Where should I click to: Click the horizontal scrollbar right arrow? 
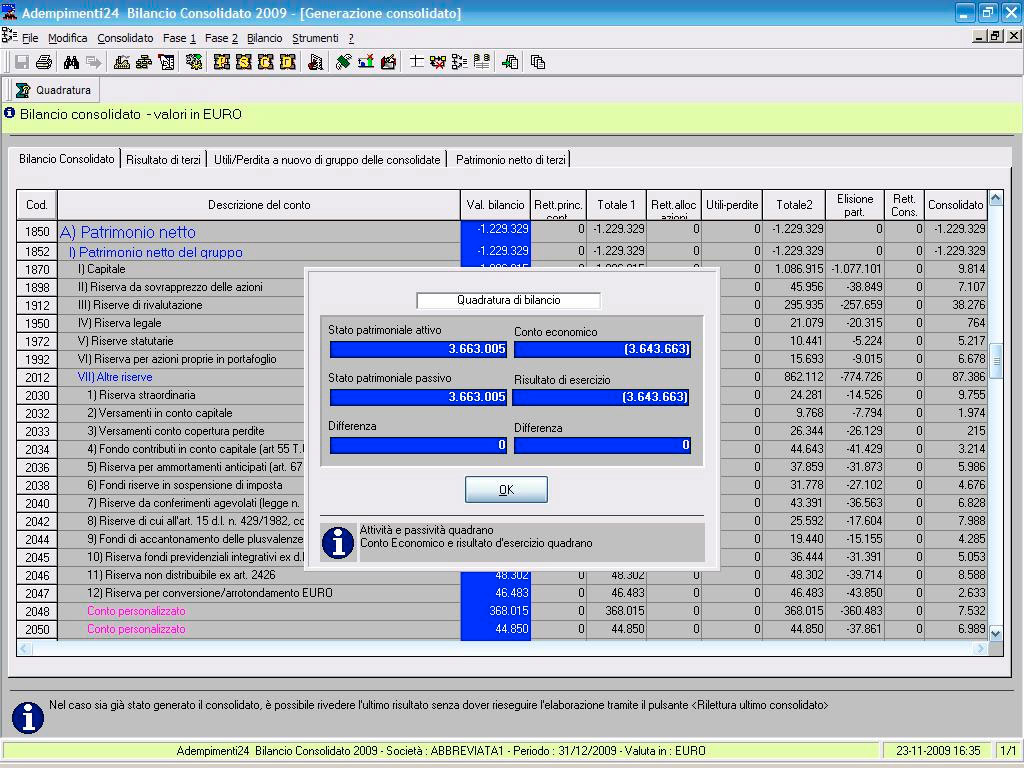point(980,648)
